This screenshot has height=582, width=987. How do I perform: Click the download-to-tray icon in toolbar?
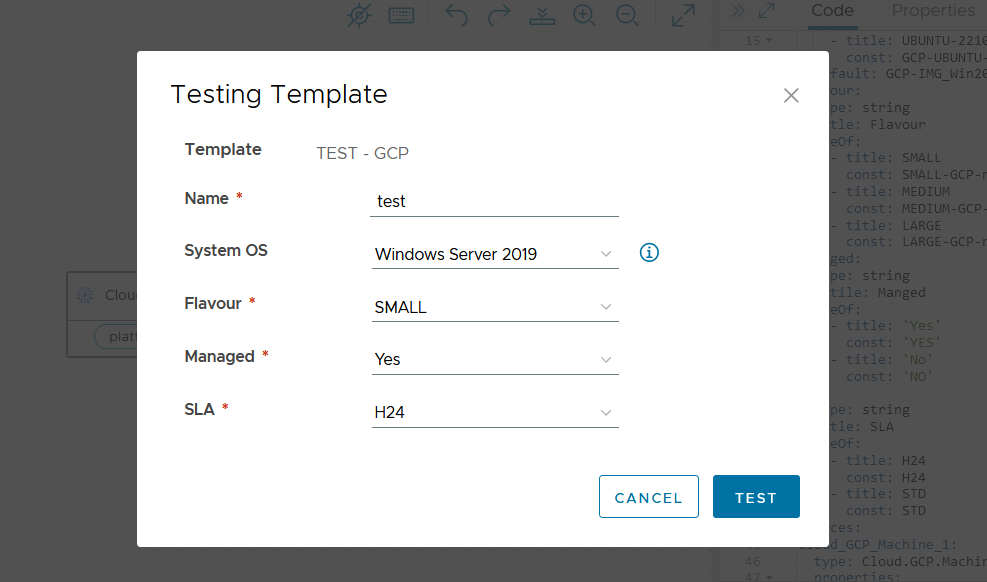point(542,15)
